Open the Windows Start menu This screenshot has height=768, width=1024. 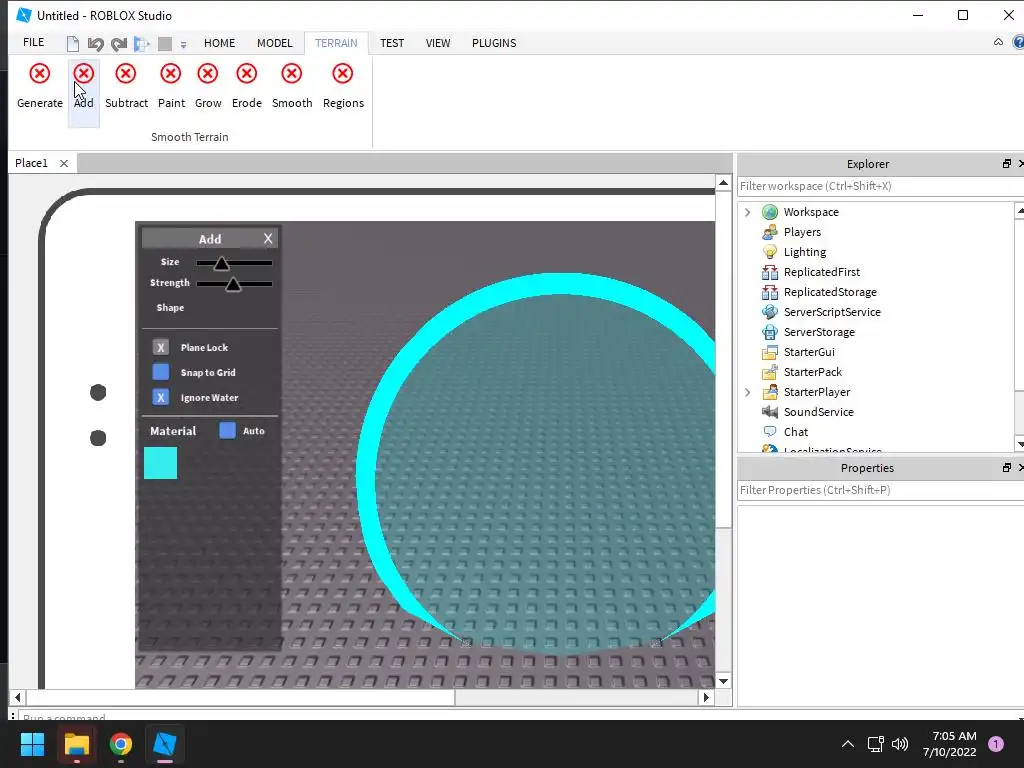click(x=32, y=744)
